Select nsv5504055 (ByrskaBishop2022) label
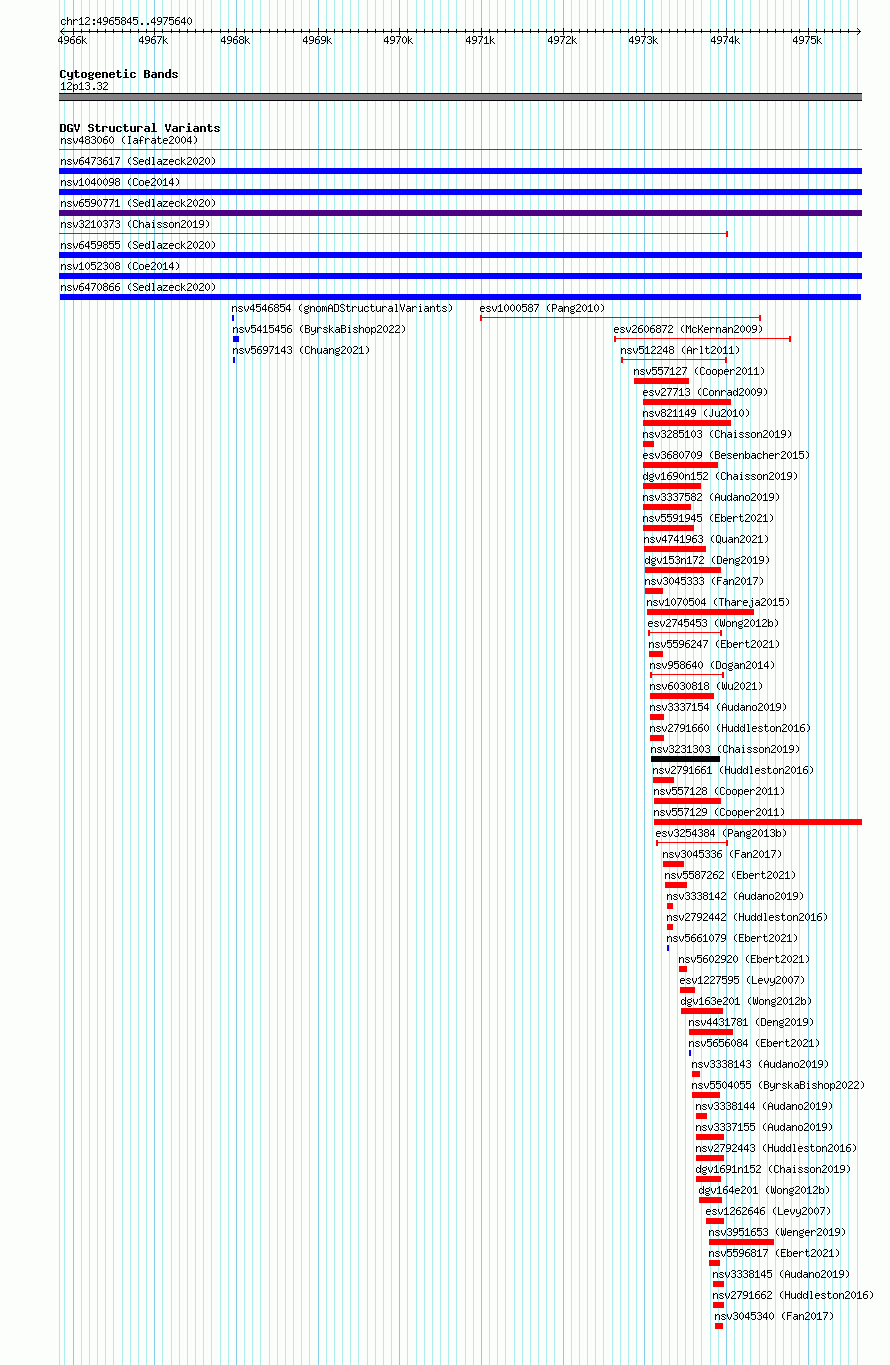This screenshot has height=1365, width=890. pyautogui.click(x=778, y=1085)
